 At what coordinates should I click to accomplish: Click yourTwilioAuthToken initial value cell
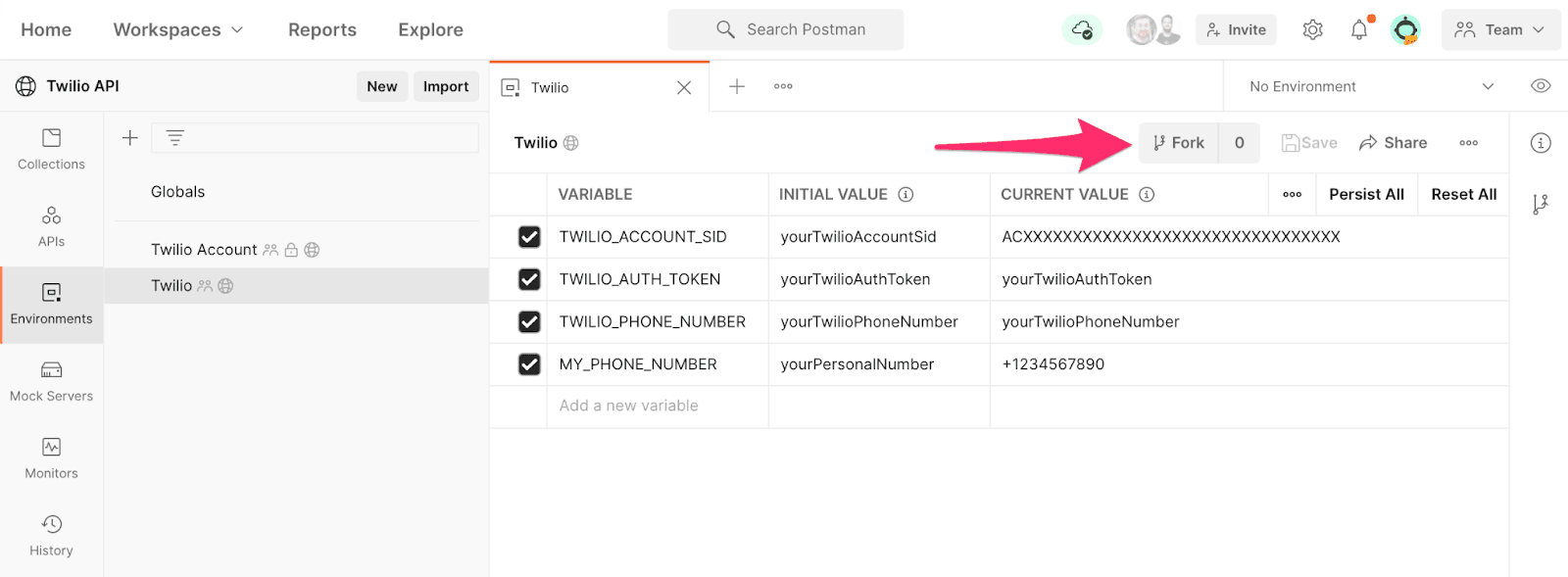click(879, 279)
